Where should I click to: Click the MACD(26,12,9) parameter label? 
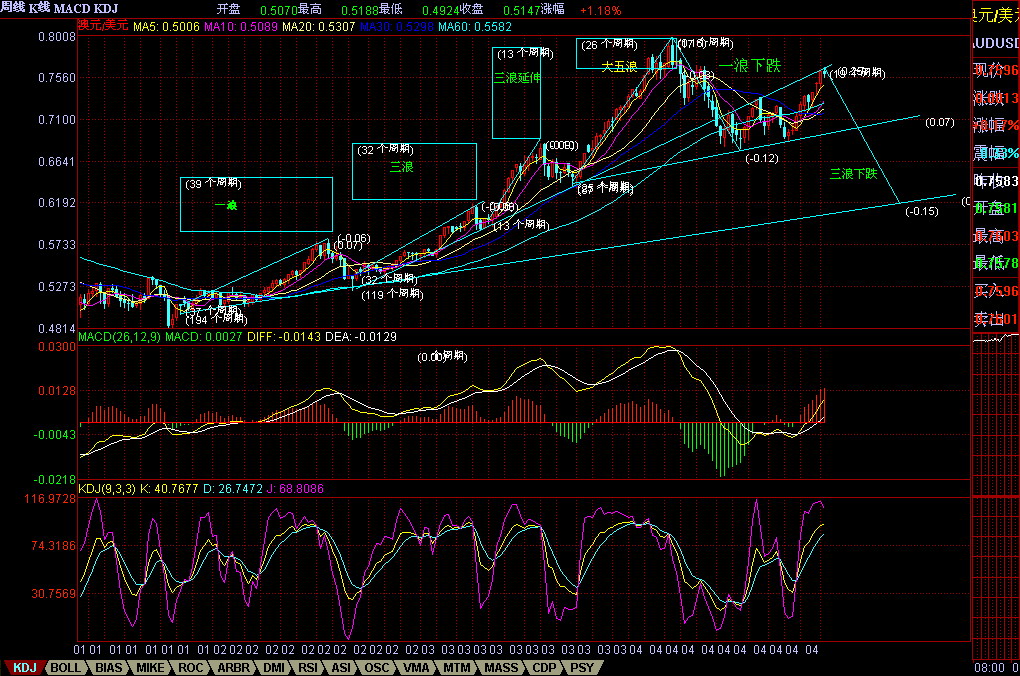[120, 336]
